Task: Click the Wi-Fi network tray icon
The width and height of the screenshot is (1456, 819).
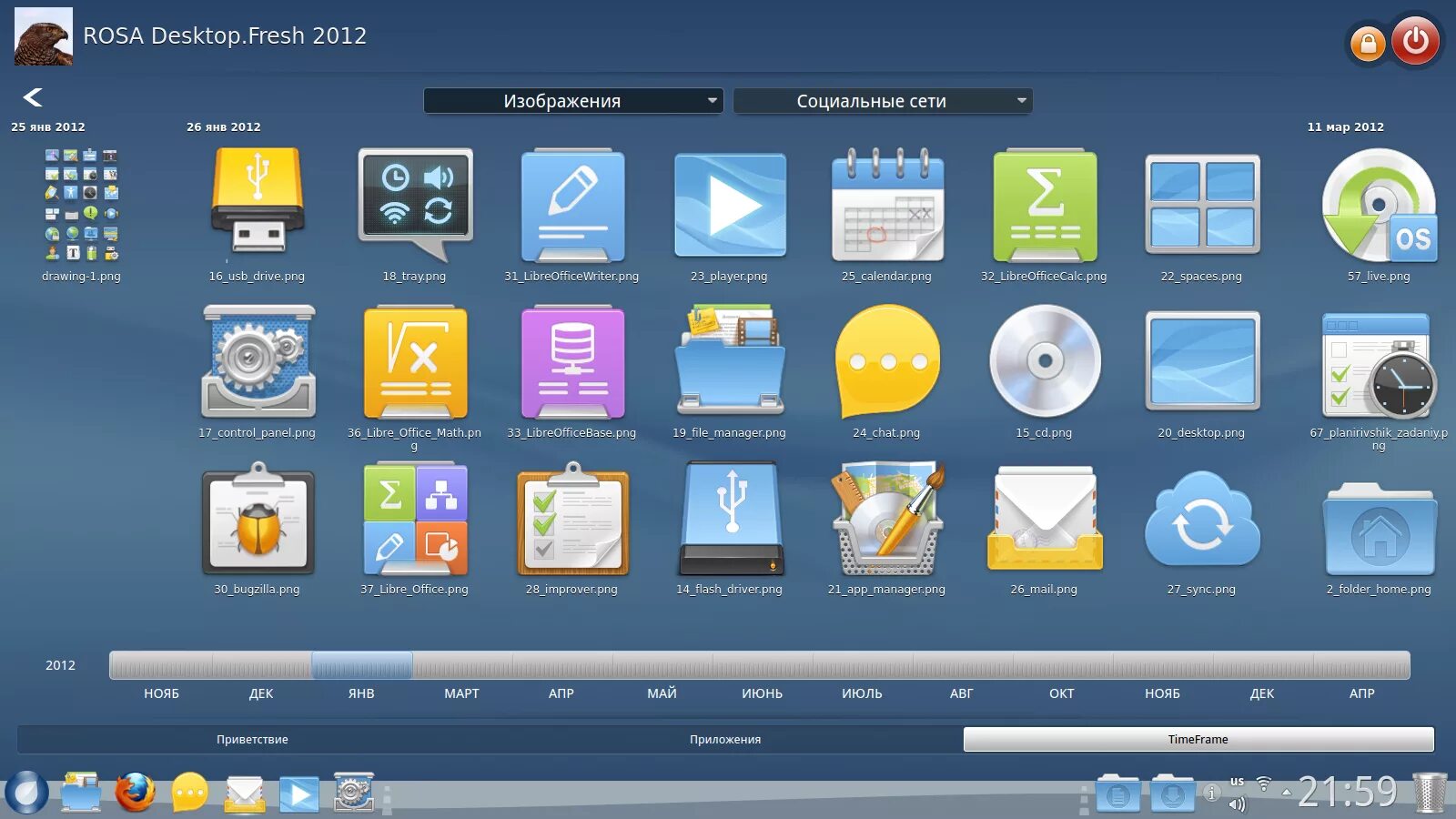Action: [x=1264, y=783]
